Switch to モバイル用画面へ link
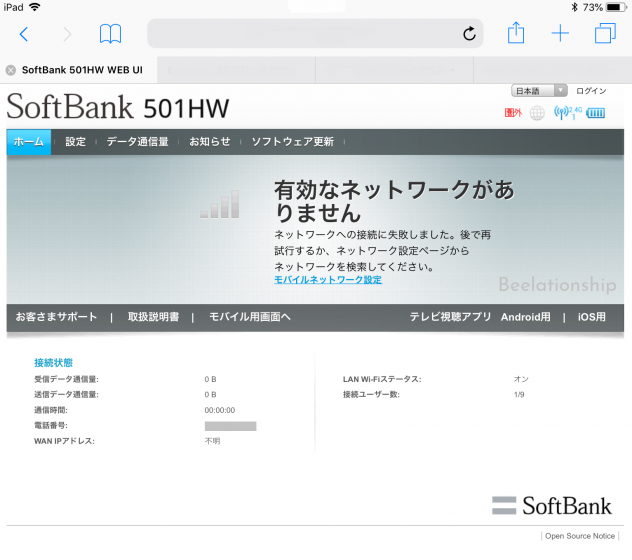Viewport: 632px width, 560px height. (x=250, y=317)
